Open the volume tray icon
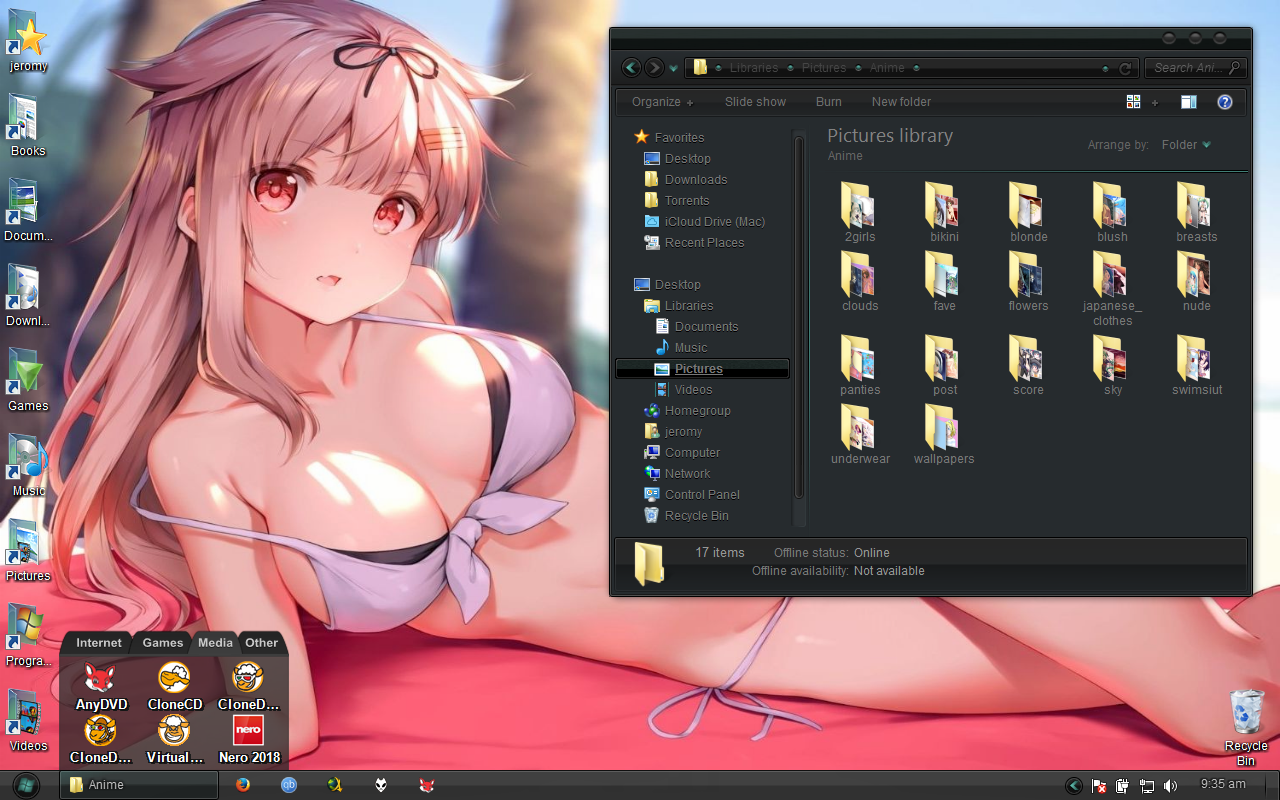 point(1171,786)
